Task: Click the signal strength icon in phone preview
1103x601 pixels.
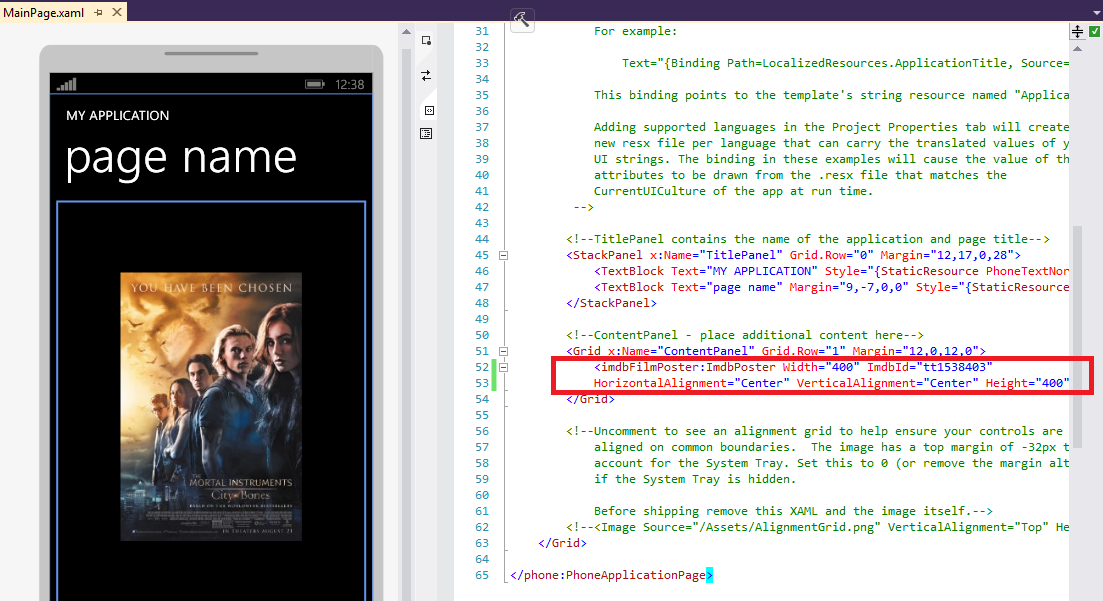Action: (x=67, y=84)
